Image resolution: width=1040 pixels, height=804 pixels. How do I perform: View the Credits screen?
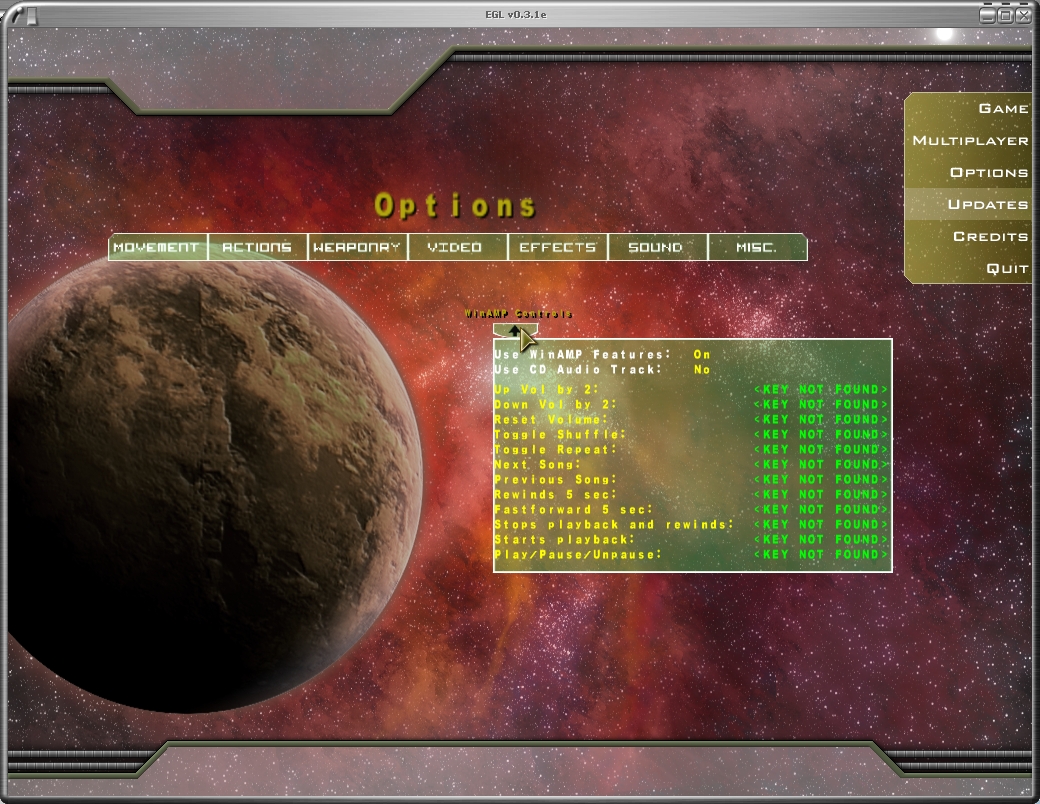tap(990, 236)
